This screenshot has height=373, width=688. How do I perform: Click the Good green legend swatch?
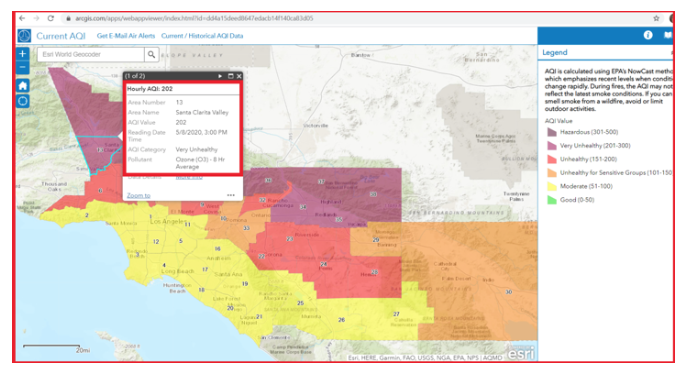[x=552, y=200]
